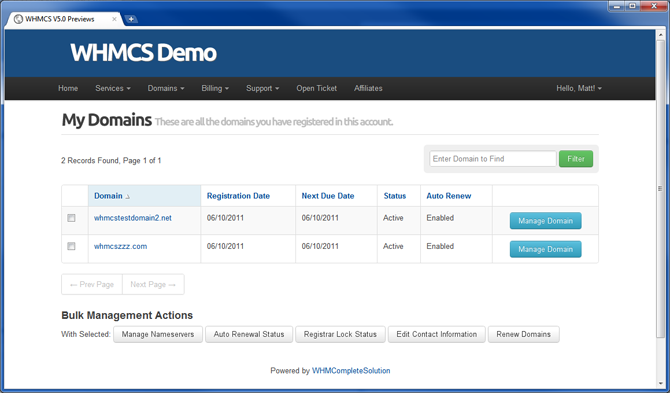Open the whmcstestdomain2.net domain link

pos(132,218)
